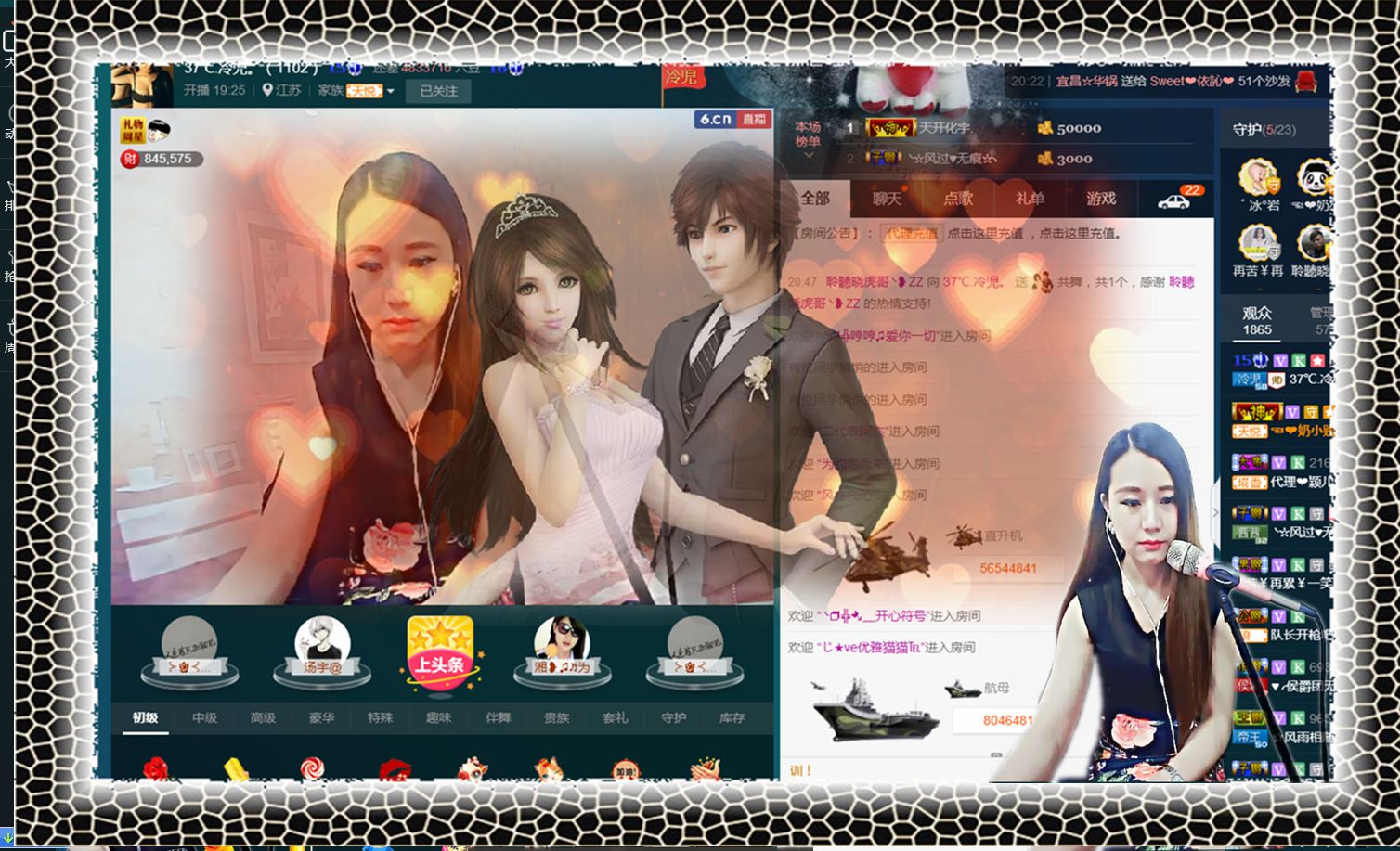Click the red sofa icon in the announcement
This screenshot has height=851, width=1400.
pyautogui.click(x=1305, y=82)
